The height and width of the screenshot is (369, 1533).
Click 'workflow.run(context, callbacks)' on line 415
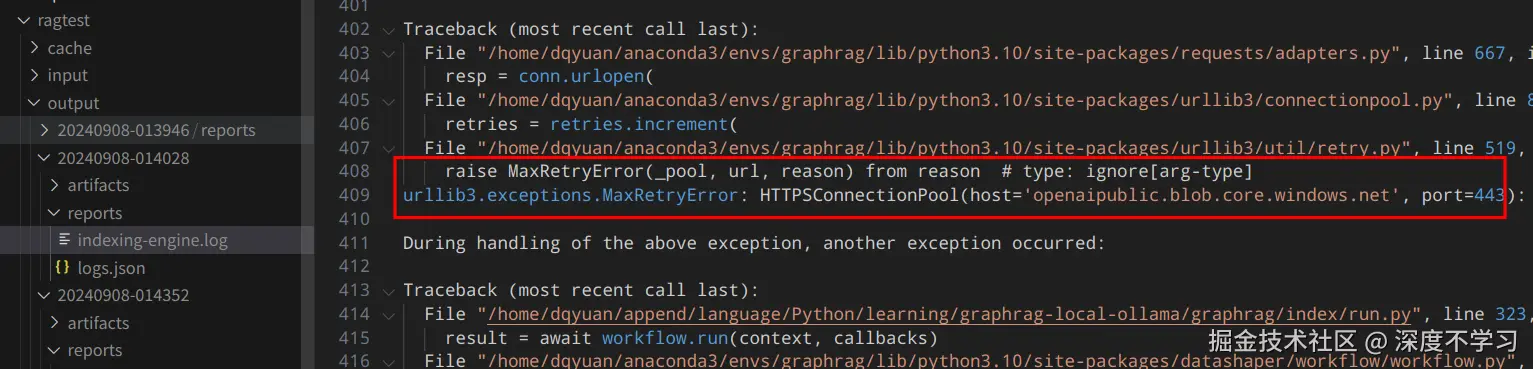coord(769,338)
